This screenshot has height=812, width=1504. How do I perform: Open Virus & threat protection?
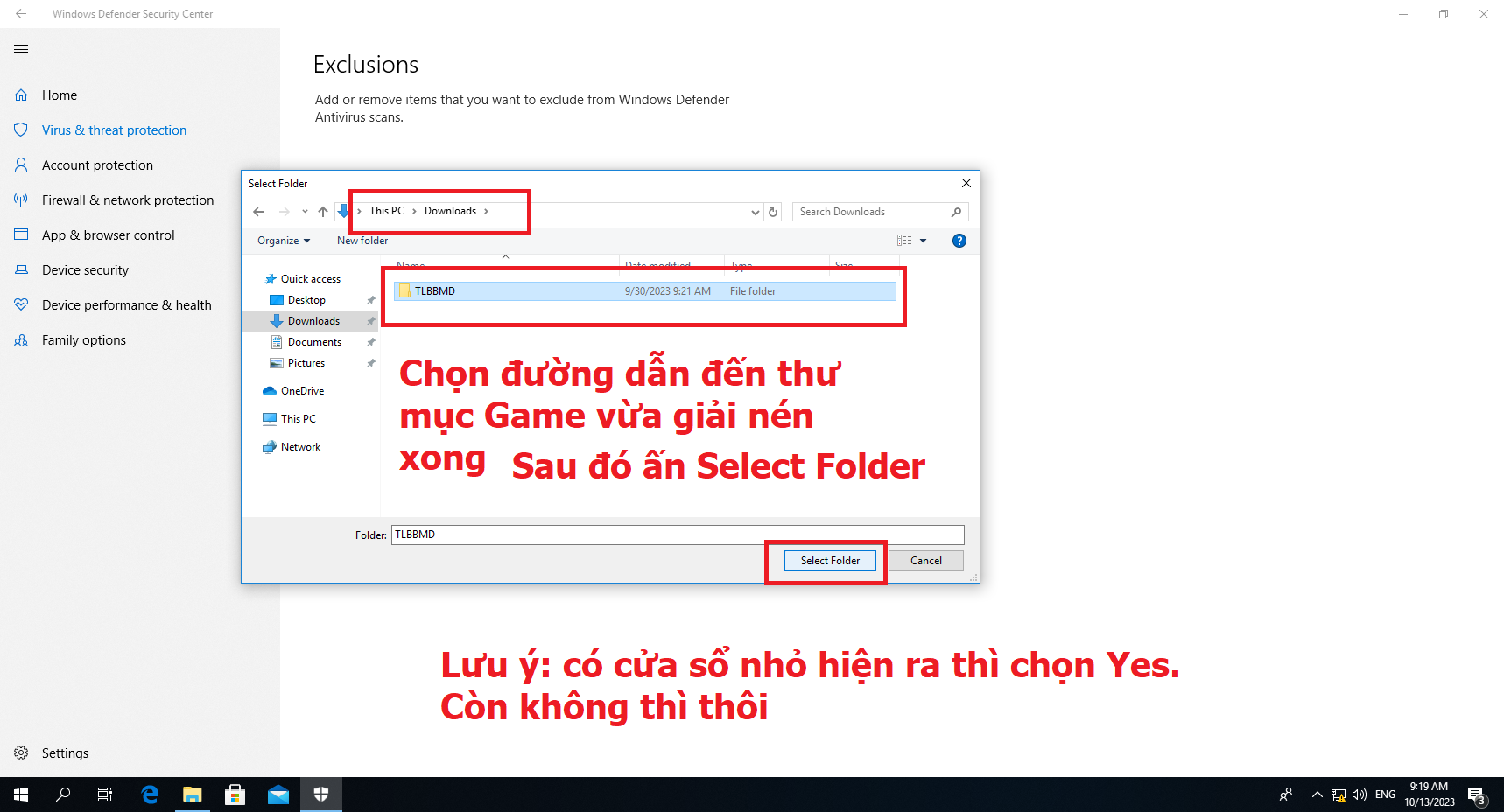[114, 130]
